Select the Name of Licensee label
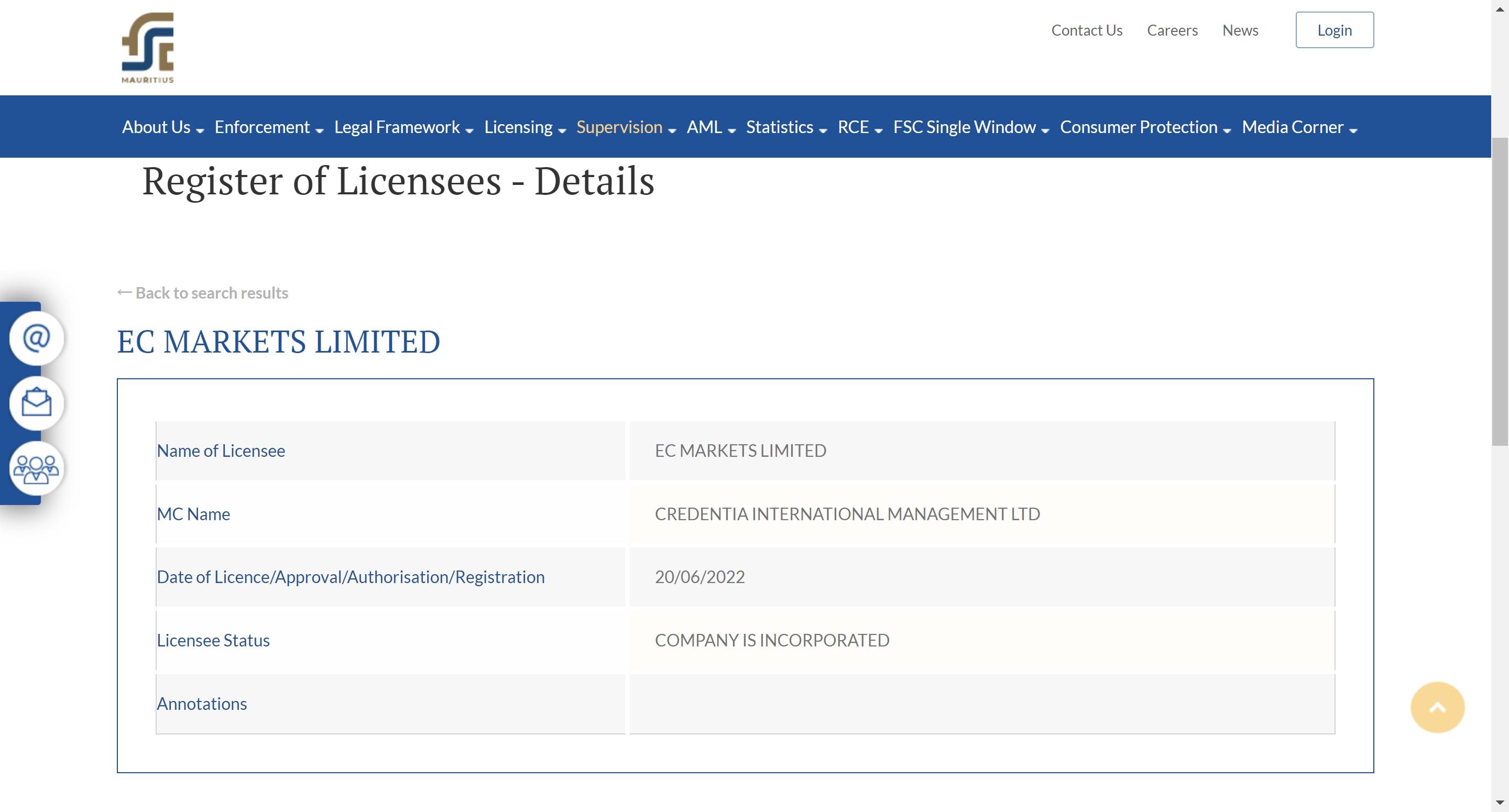 point(221,451)
